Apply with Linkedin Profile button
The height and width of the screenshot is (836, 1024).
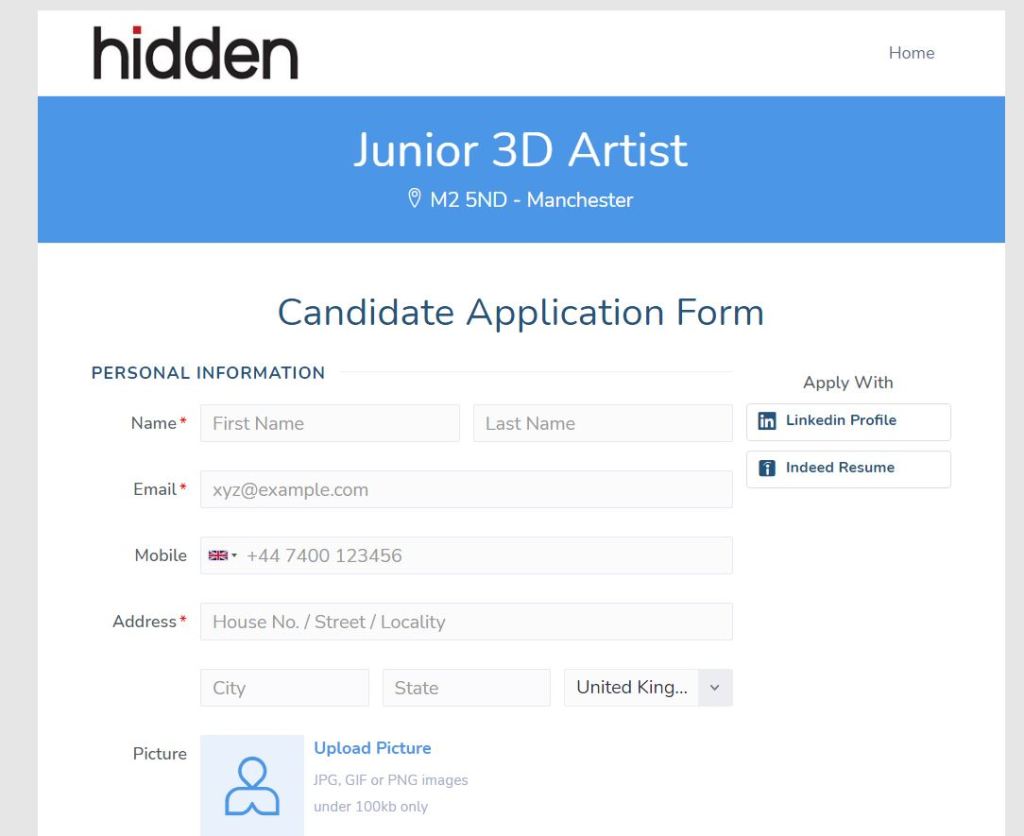[848, 421]
